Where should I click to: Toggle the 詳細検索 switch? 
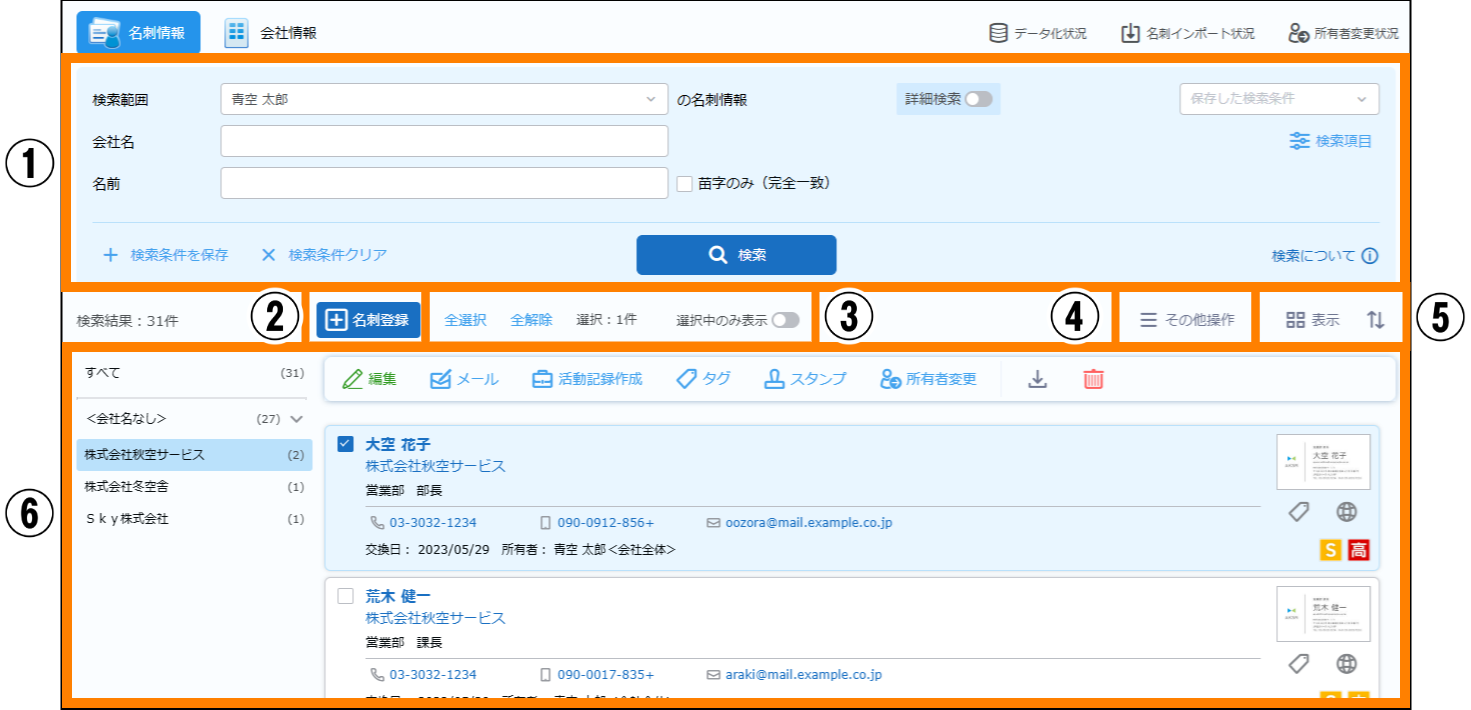(x=978, y=99)
